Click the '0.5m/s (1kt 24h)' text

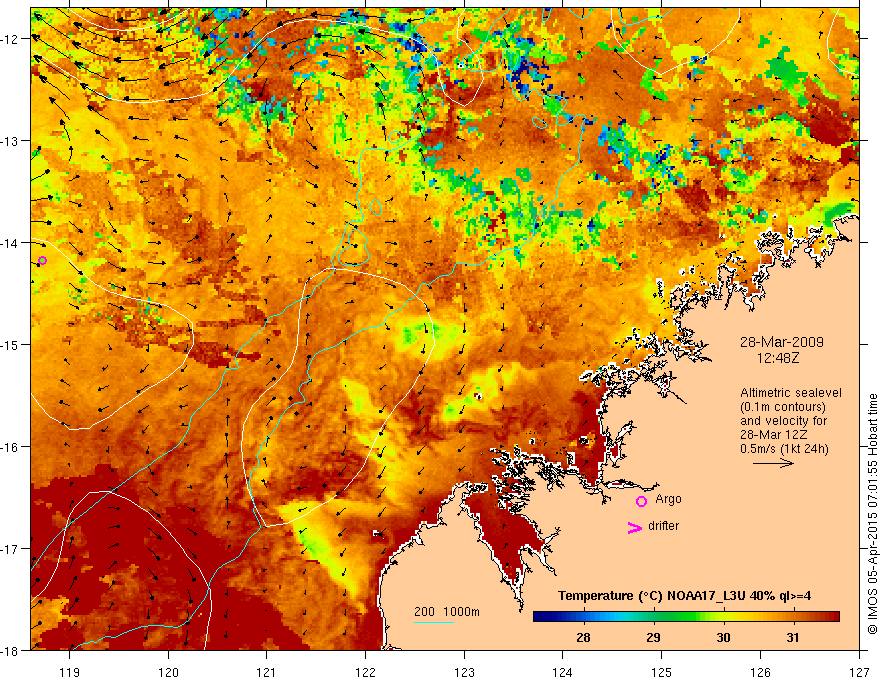[785, 449]
